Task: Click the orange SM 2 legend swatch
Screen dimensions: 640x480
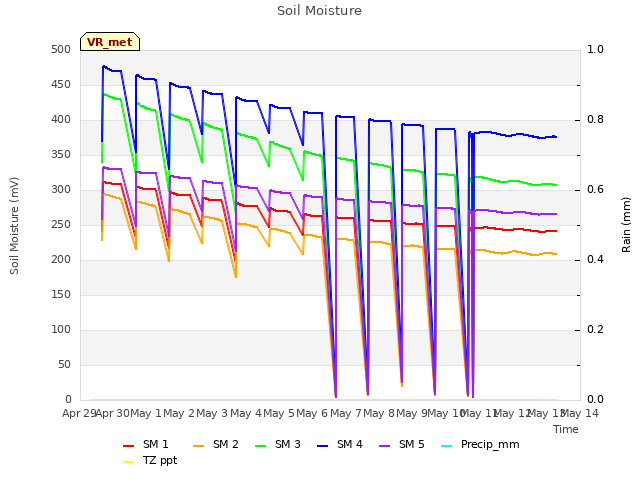Action: [199, 446]
